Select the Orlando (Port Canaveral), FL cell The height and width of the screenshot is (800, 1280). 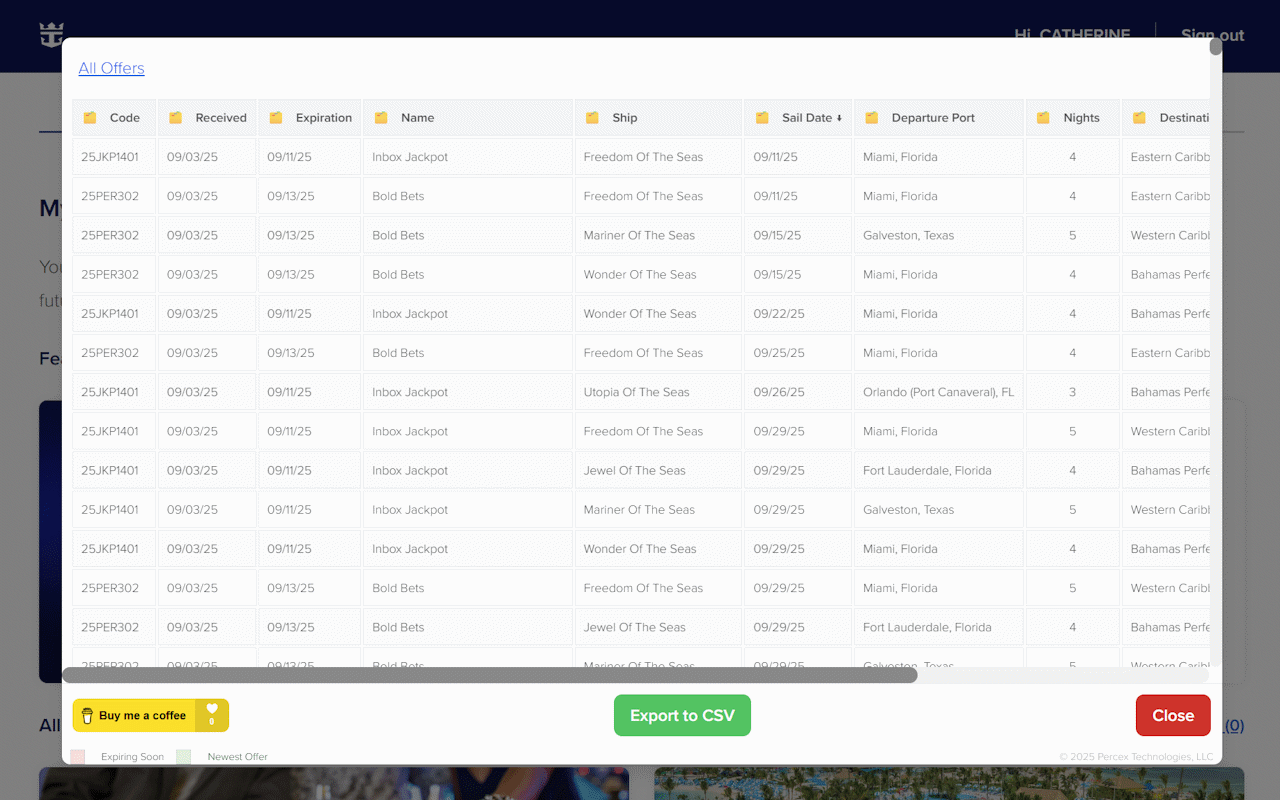point(938,392)
